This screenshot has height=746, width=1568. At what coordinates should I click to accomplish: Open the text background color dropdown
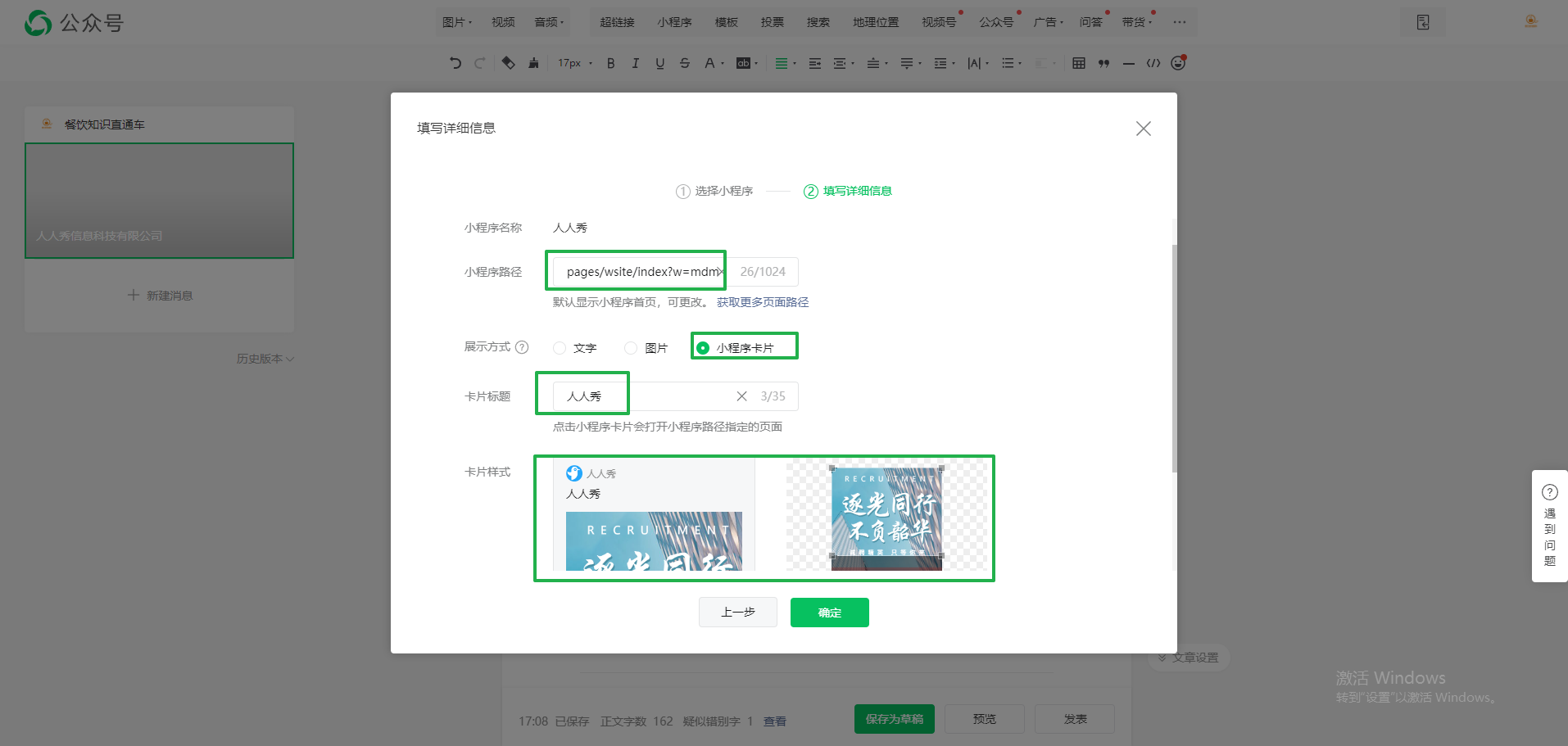pyautogui.click(x=747, y=63)
